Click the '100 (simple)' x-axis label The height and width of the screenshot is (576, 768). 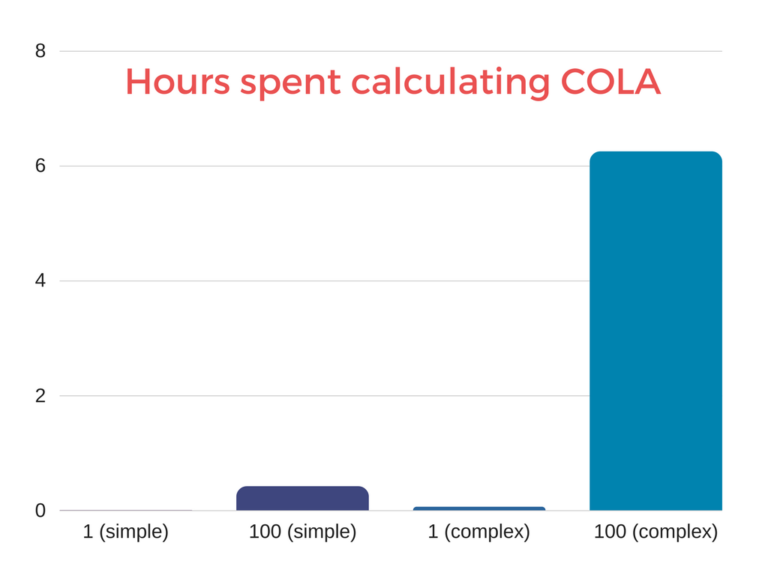[302, 532]
